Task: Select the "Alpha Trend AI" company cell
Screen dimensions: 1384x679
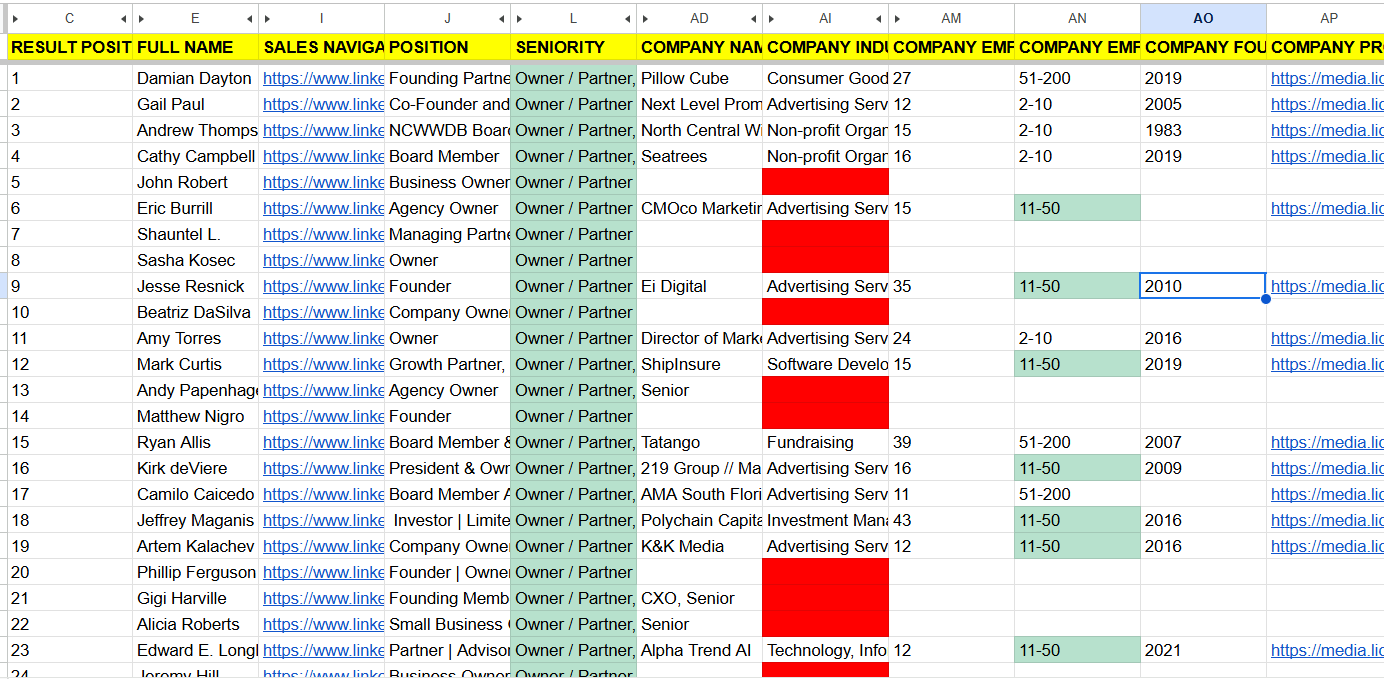Action: (699, 650)
